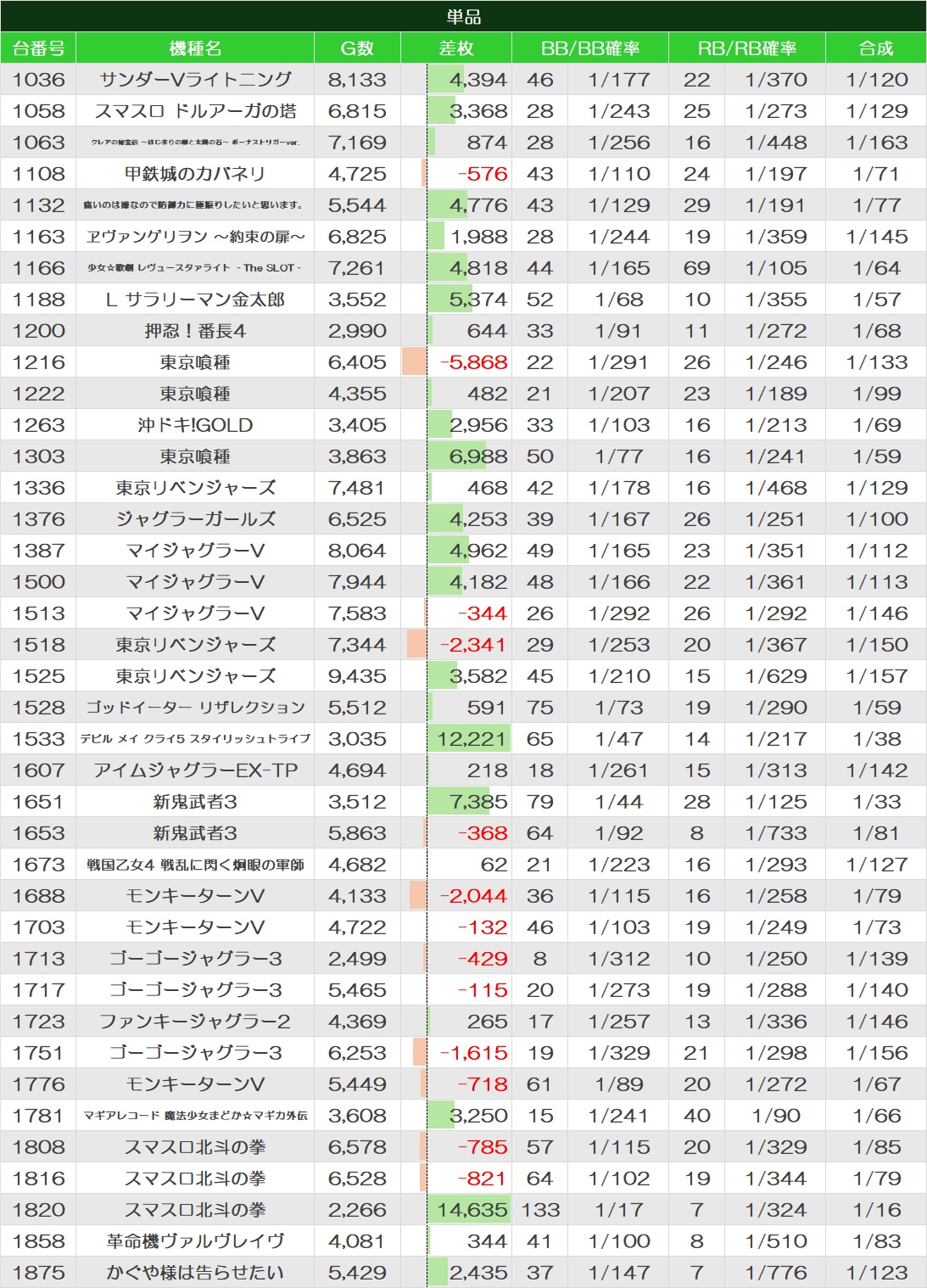This screenshot has width=927, height=1288.
Task: Click 甲鉄城のカバネリ machine name
Action: (195, 174)
